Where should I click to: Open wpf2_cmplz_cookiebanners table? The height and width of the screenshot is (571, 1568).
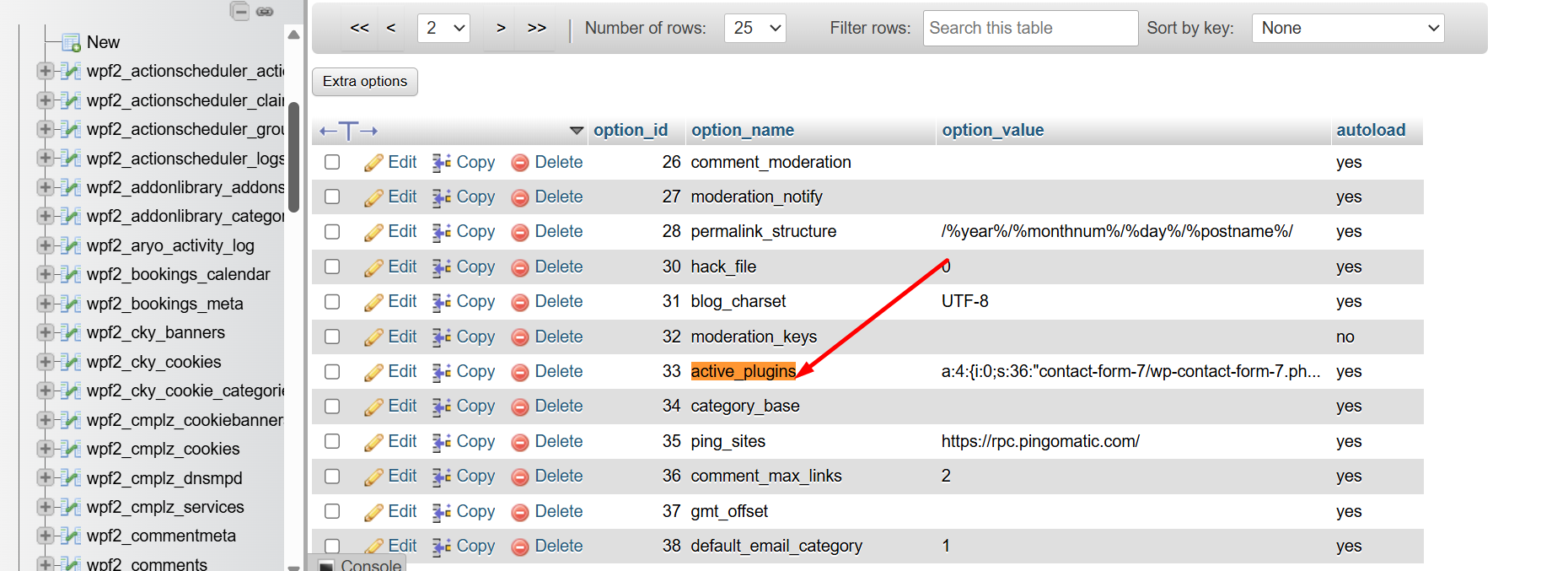185,420
